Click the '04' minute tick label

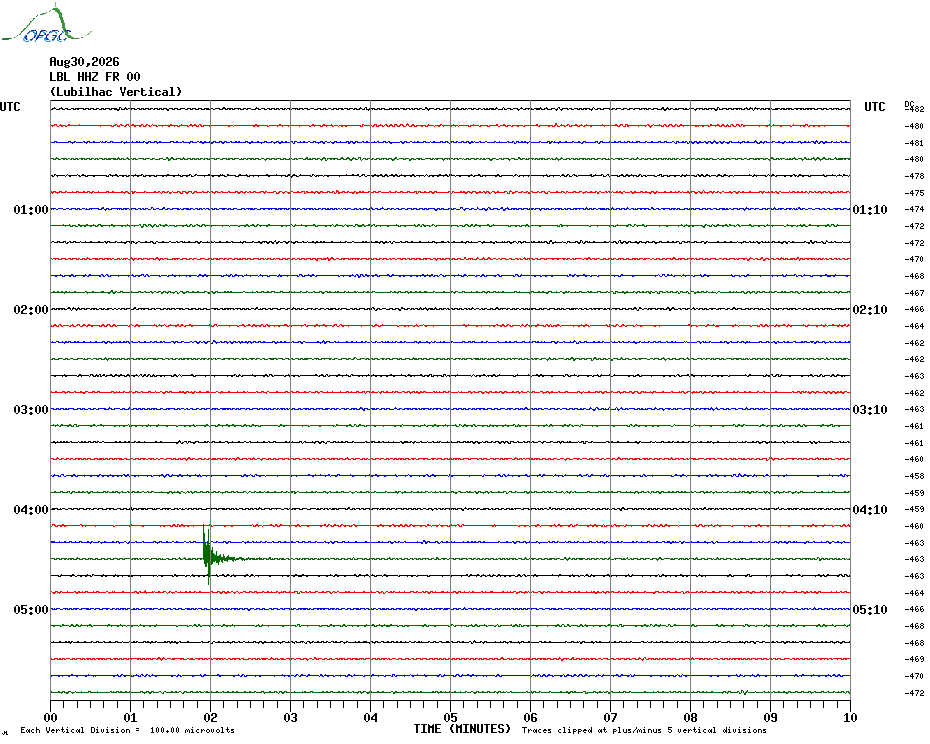pyautogui.click(x=371, y=718)
